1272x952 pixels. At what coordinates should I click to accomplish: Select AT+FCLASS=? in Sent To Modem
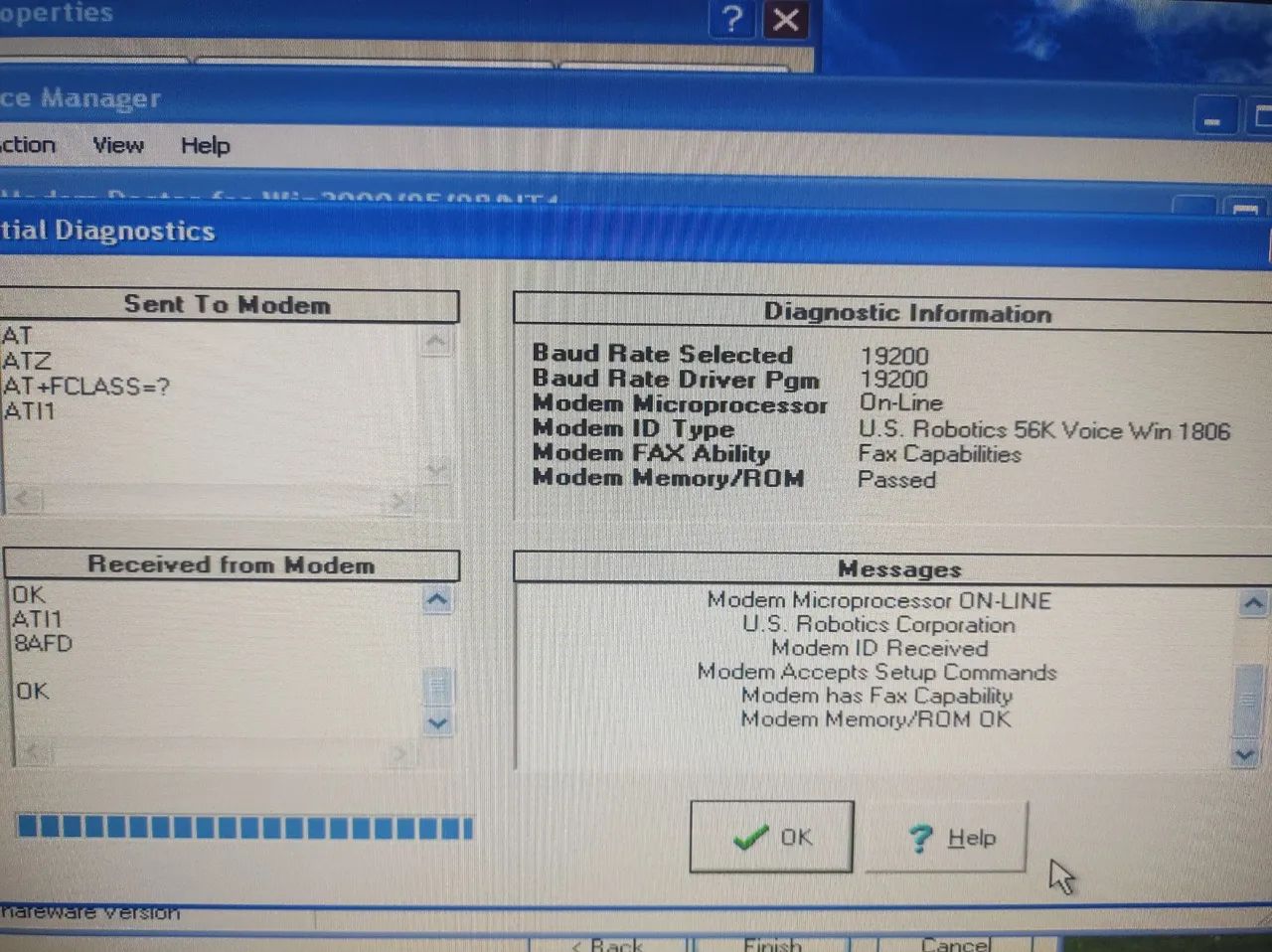(86, 386)
